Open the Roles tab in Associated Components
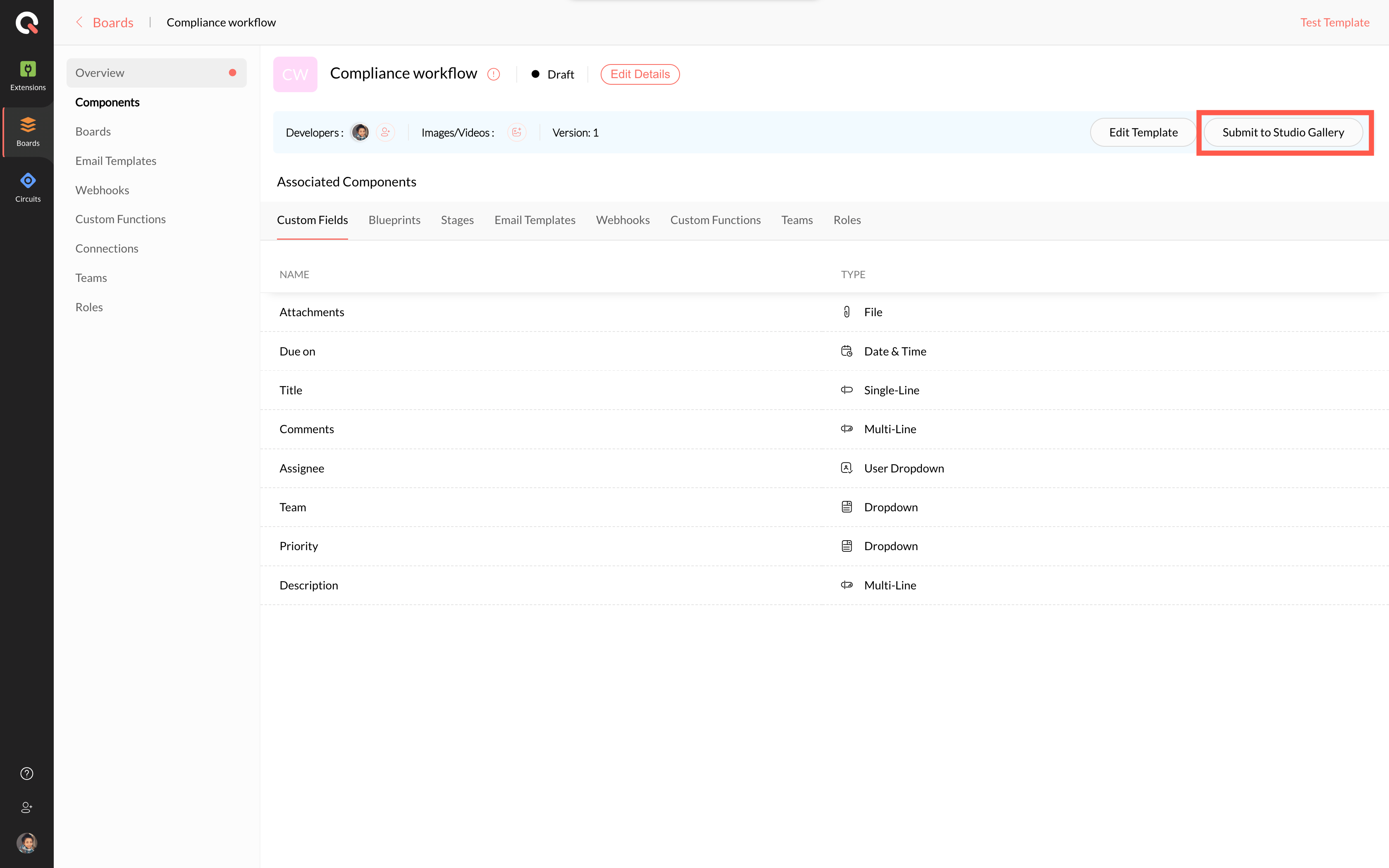 click(x=847, y=220)
